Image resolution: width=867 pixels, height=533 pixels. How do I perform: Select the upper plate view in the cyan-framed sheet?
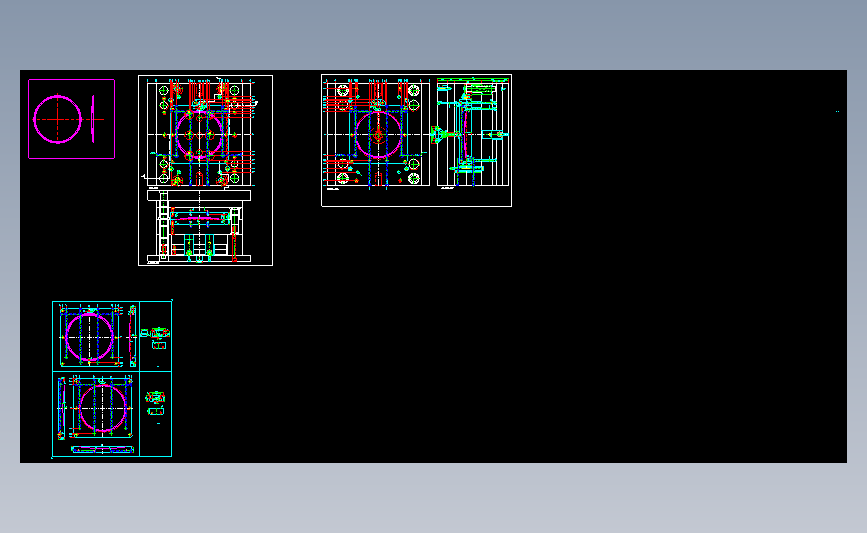(x=90, y=336)
